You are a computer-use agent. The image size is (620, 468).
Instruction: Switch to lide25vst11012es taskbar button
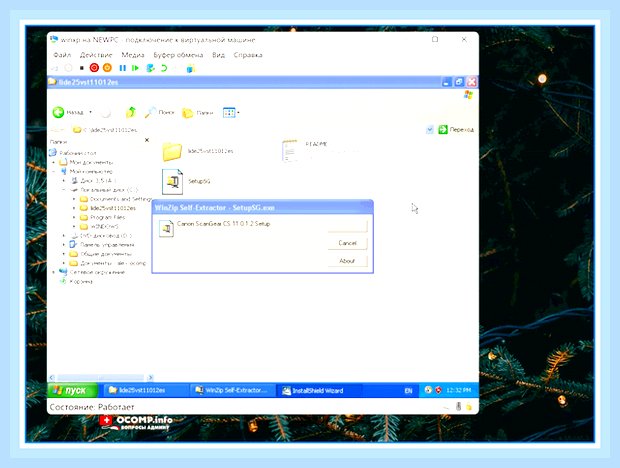[x=145, y=391]
